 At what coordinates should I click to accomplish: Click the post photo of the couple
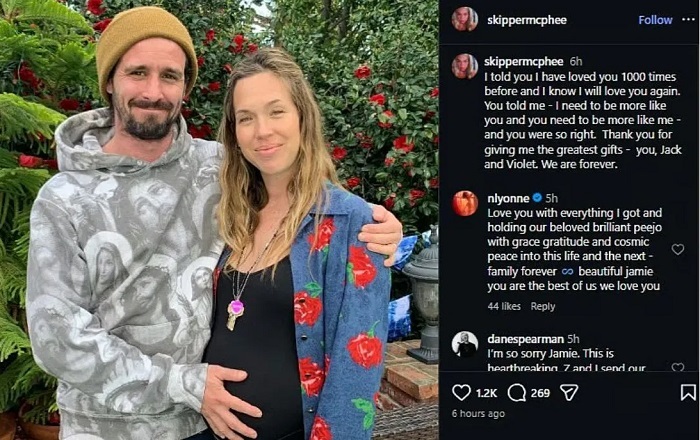coord(220,220)
